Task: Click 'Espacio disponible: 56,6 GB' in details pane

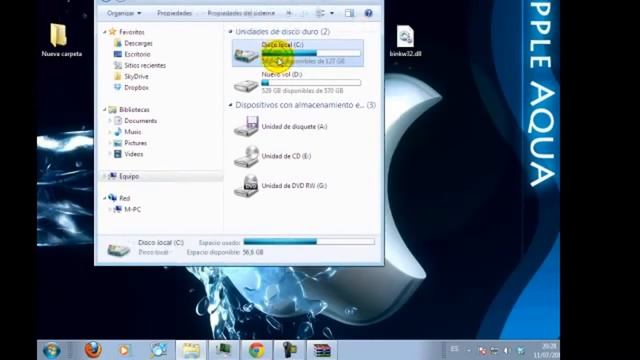Action: point(225,252)
